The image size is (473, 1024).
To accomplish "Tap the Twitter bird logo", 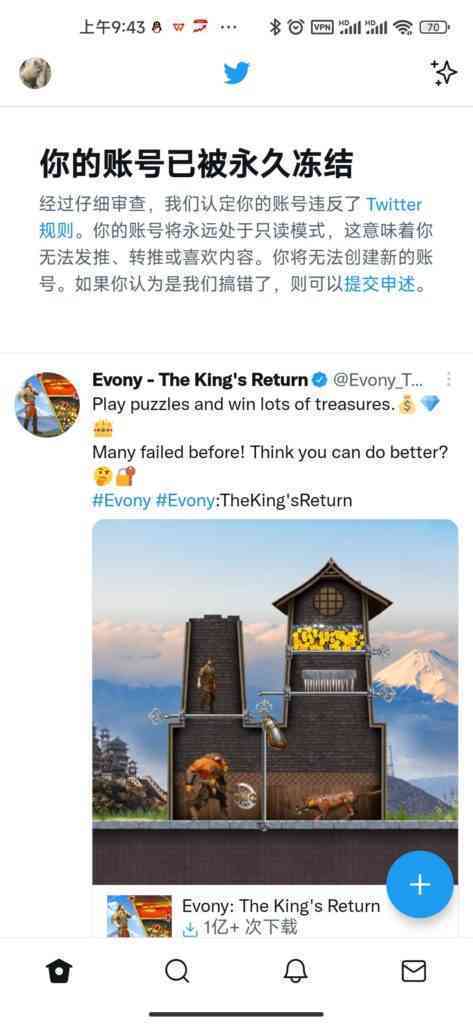I will (x=236, y=73).
